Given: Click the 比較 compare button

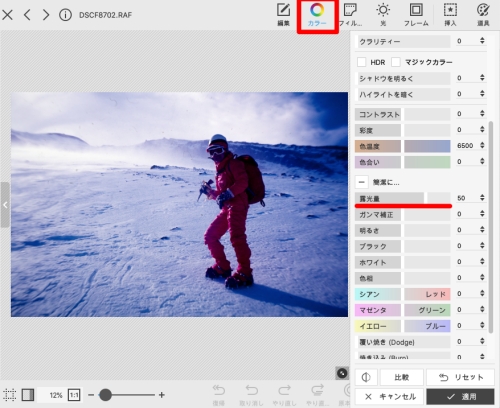Looking at the screenshot, I should (x=402, y=377).
